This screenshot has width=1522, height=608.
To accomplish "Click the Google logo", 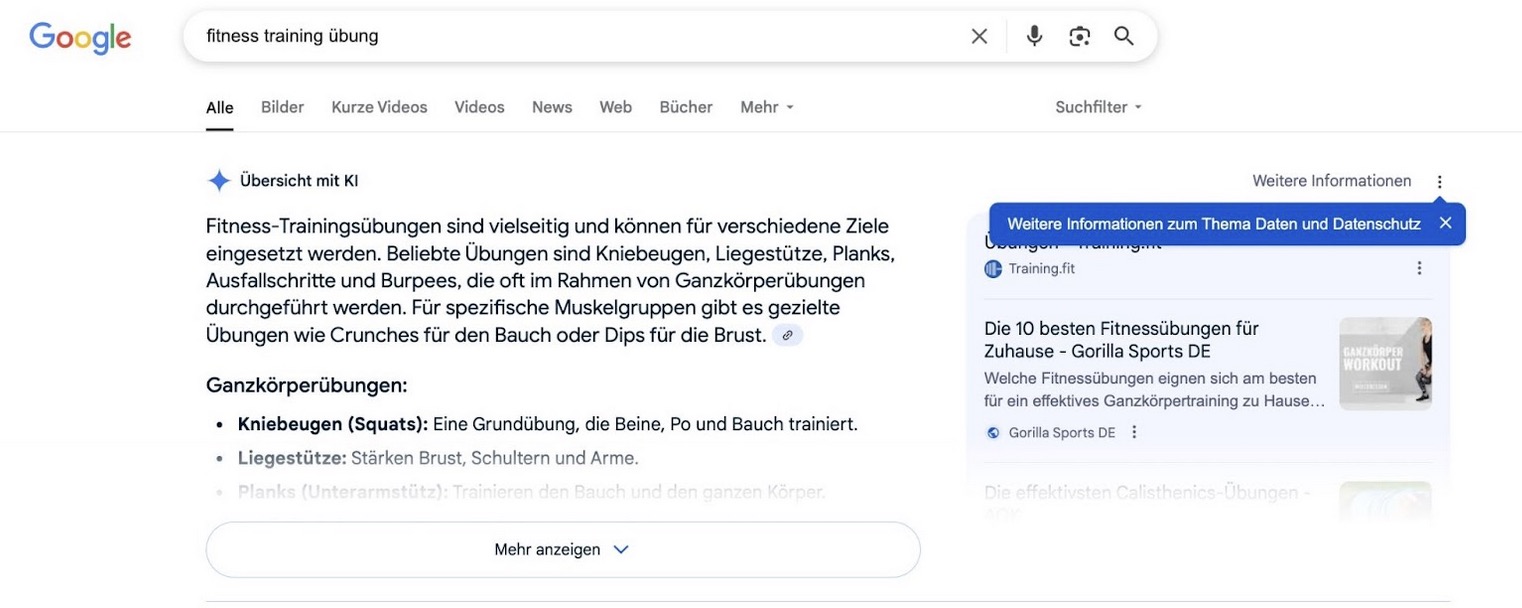I will pyautogui.click(x=80, y=38).
